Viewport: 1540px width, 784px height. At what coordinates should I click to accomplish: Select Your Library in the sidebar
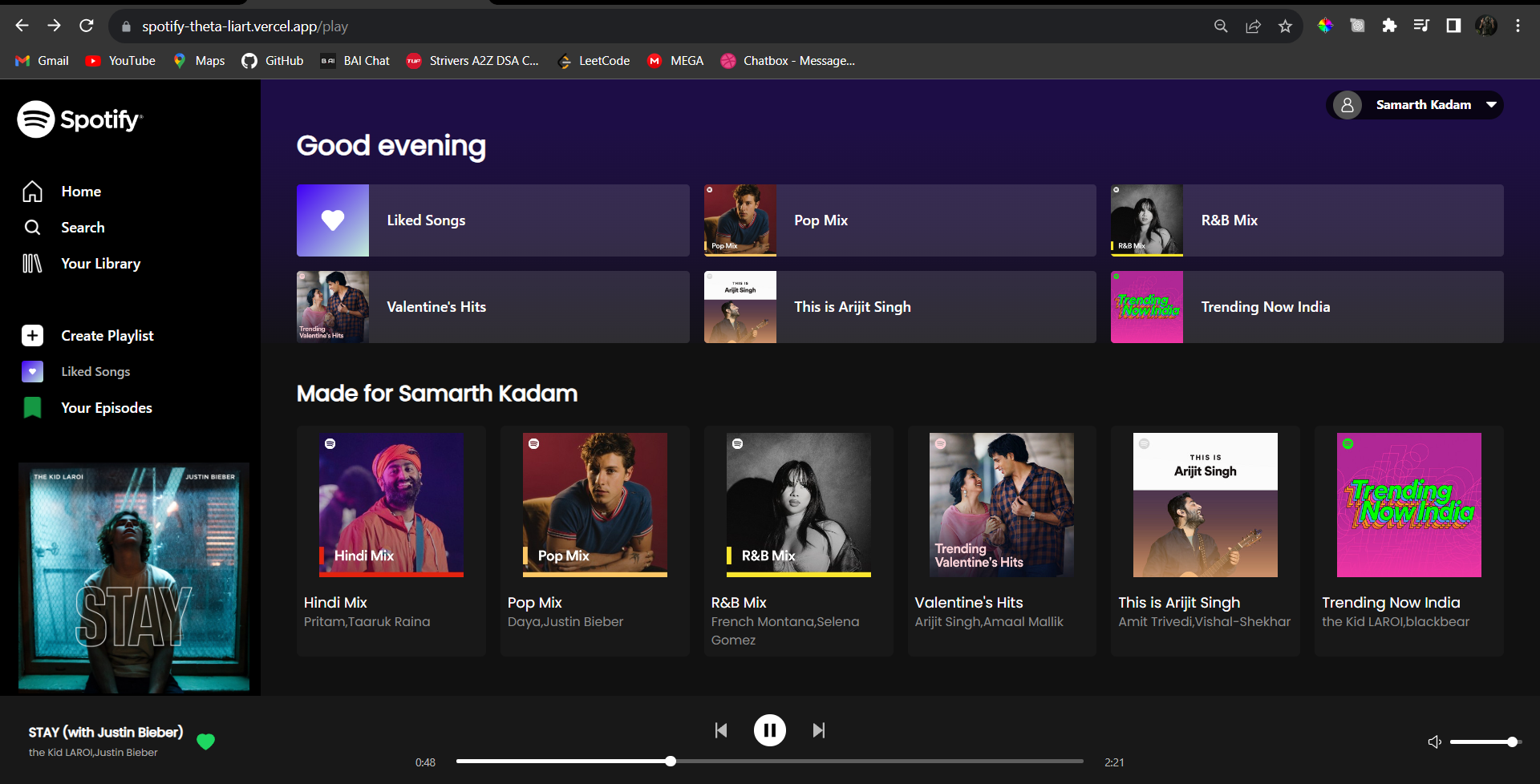[100, 264]
